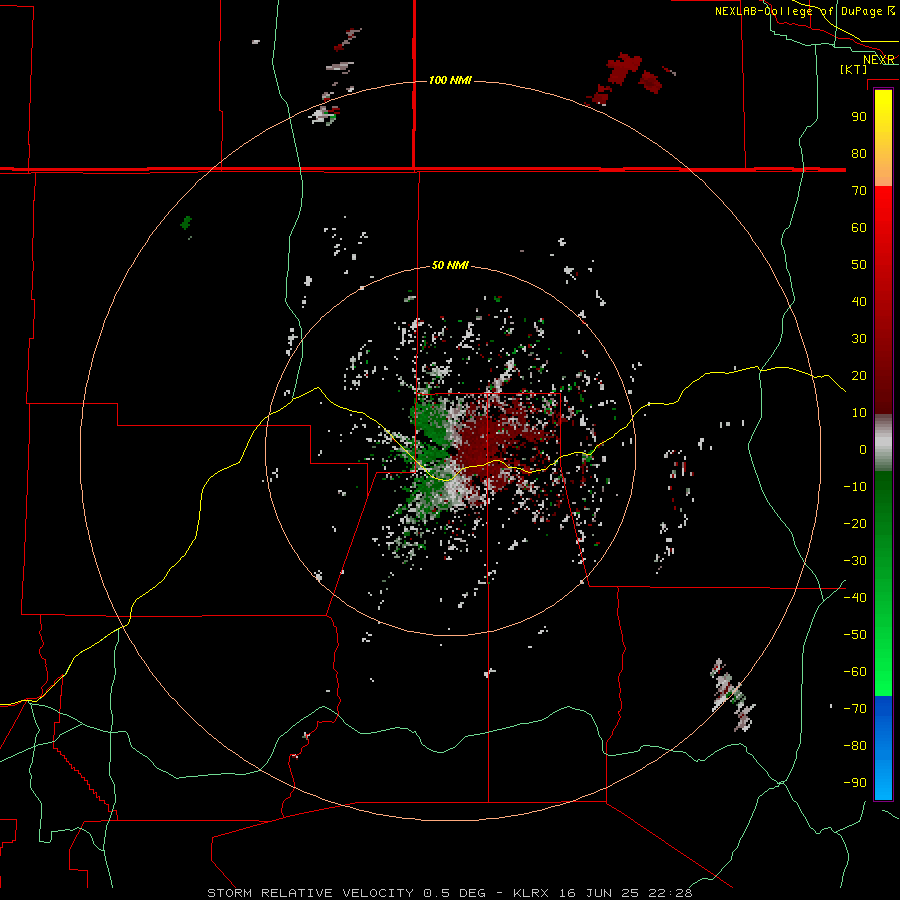900x900 pixels.
Task: Click the 60 value on velocity scale
Action: (859, 227)
